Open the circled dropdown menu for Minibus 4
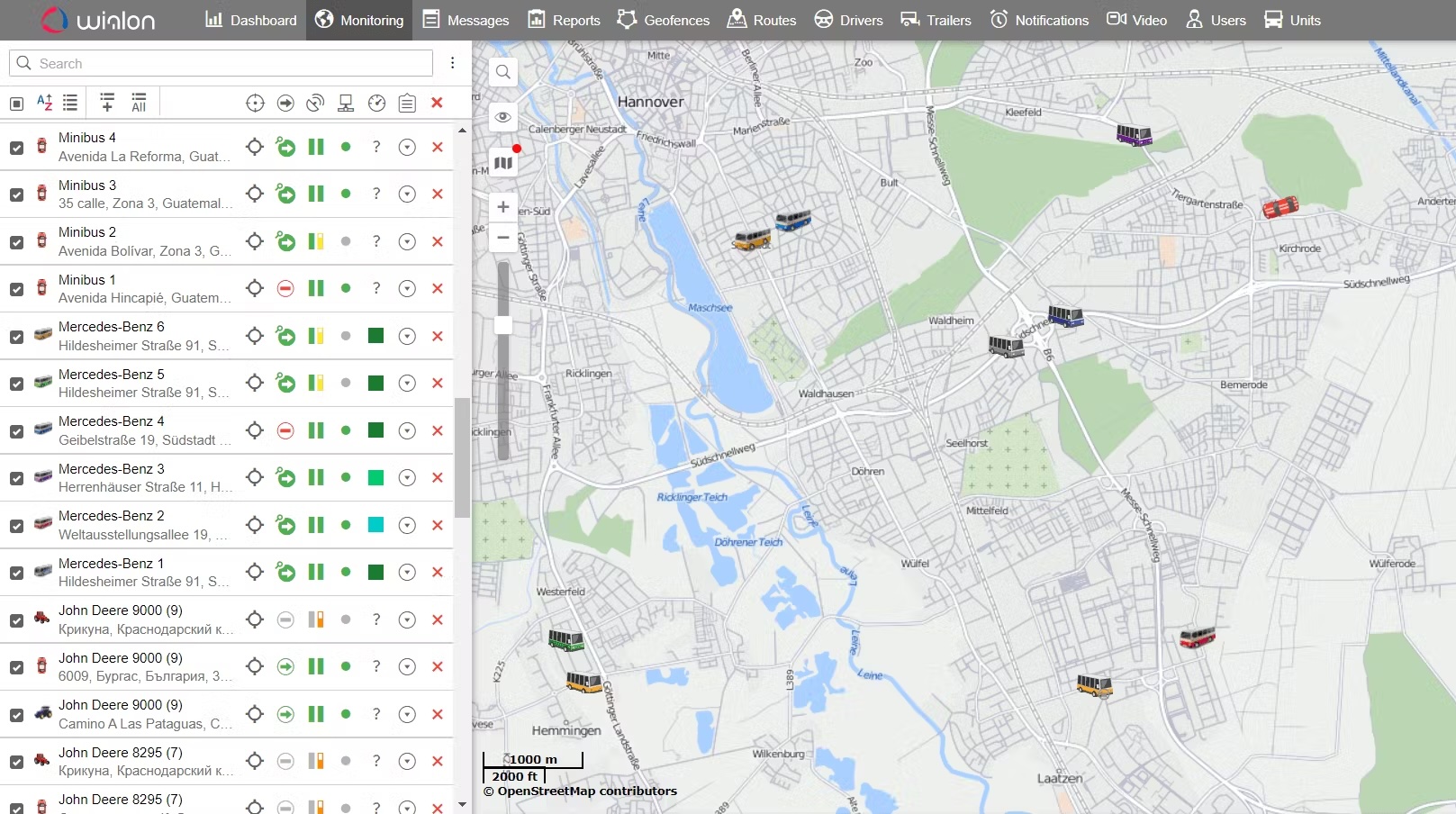The image size is (1456, 814). (407, 147)
